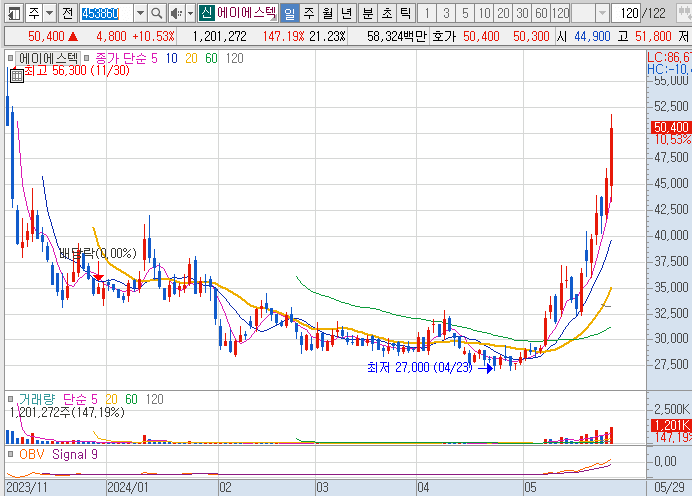Click the blue moving average 10 legend
692x496 pixels.
(172, 58)
